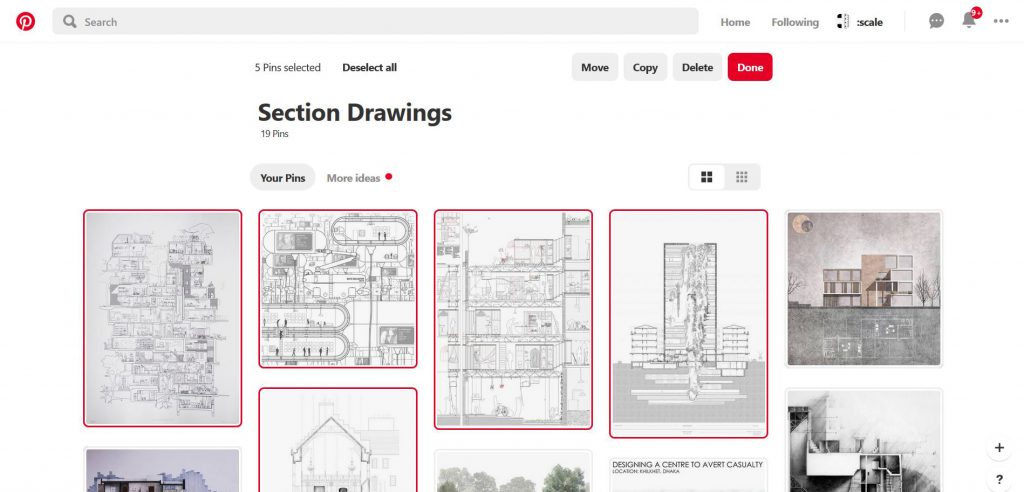Switch to the compact grid view icon
This screenshot has height=492, width=1024.
(x=742, y=177)
